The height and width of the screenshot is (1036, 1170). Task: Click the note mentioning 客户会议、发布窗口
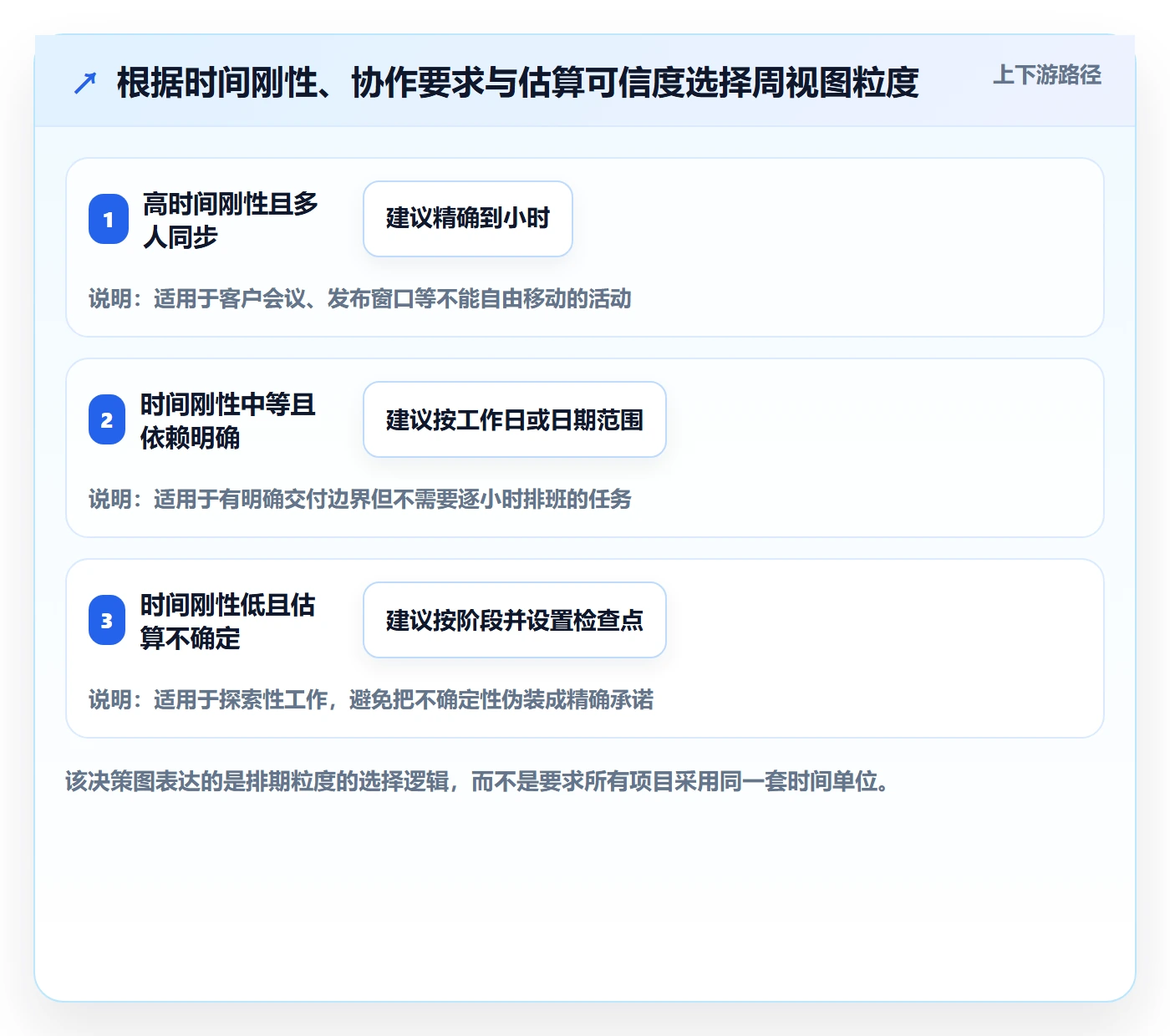click(360, 299)
